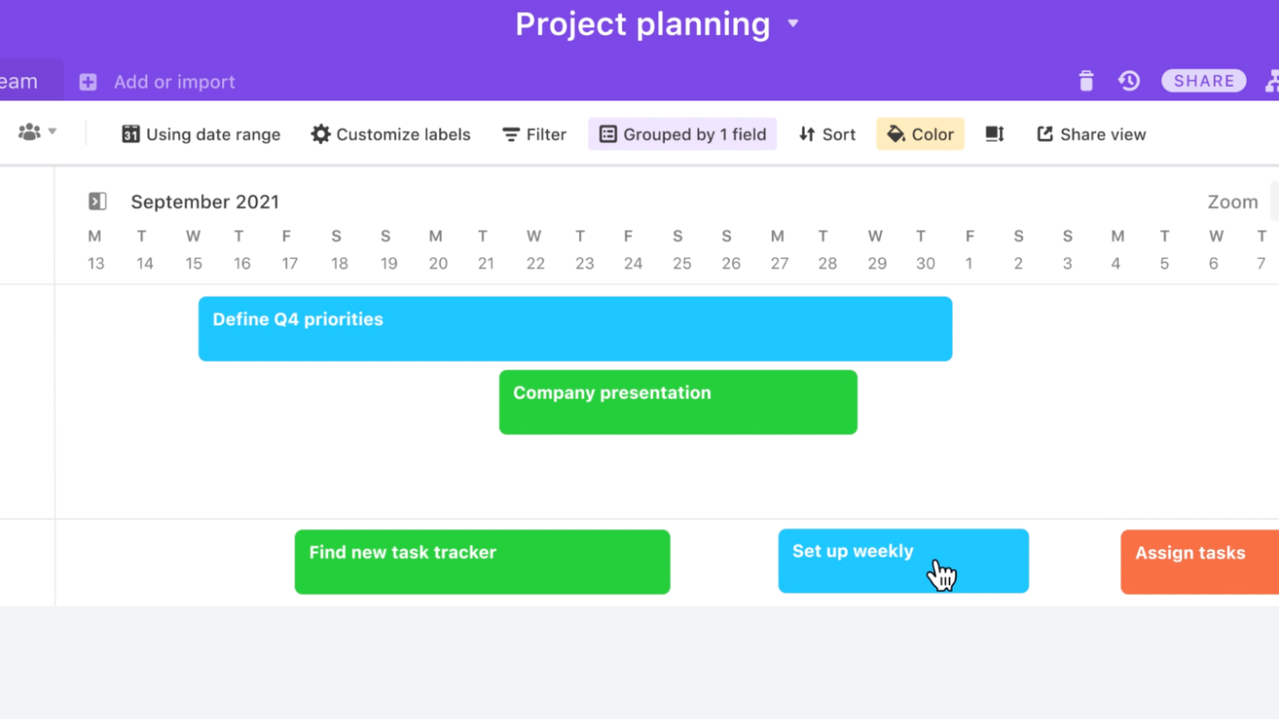The width and height of the screenshot is (1279, 720).
Task: Select the Define Q4 priorities bar
Action: (575, 329)
